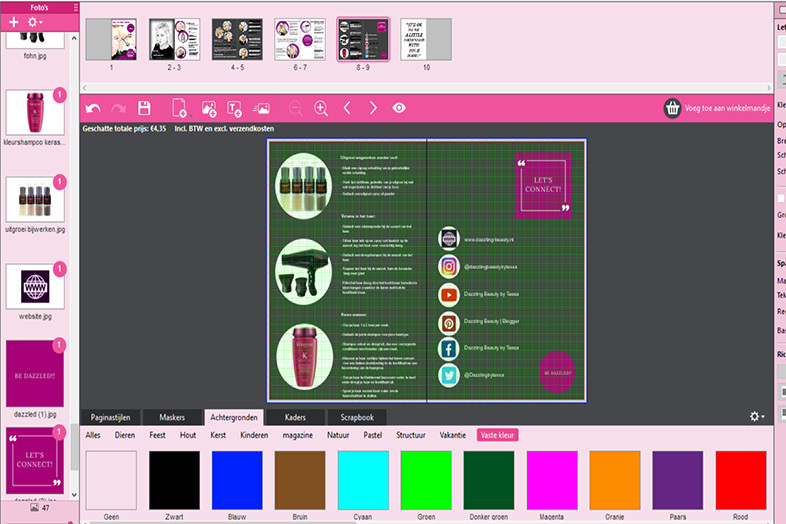The image size is (786, 524).
Task: Click the zoom out magnifier
Action: tap(296, 108)
